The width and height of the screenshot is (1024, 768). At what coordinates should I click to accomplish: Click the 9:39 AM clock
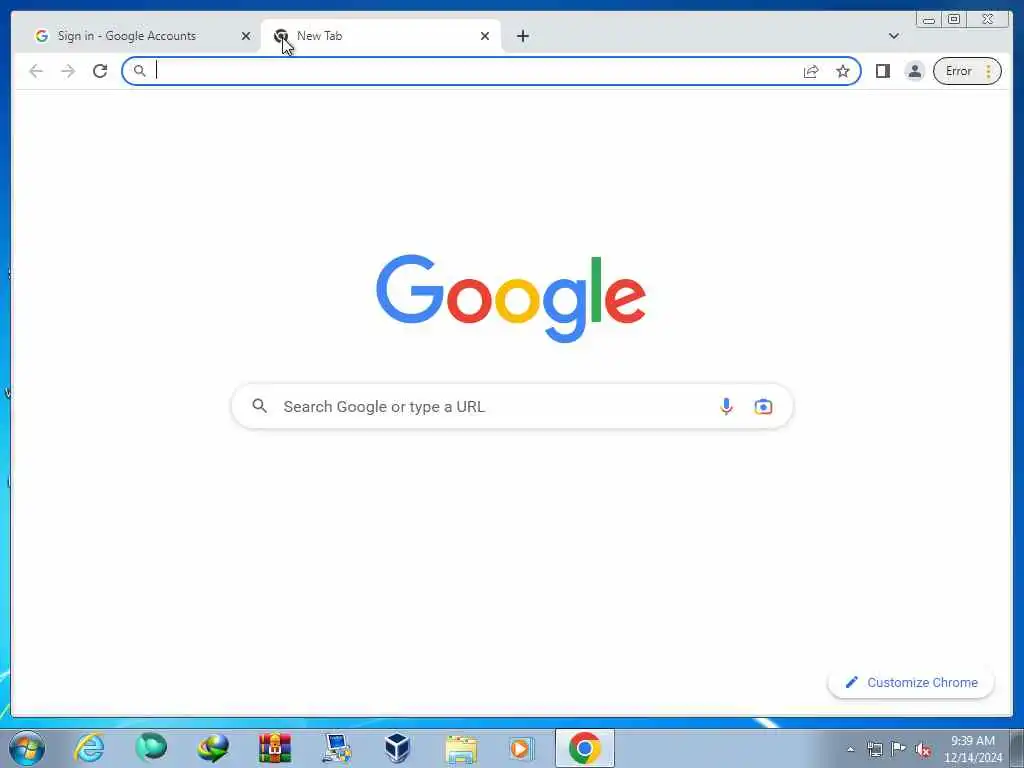[973, 741]
